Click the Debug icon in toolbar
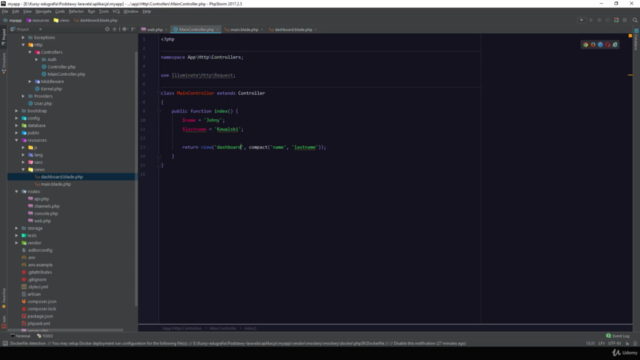The width and height of the screenshot is (640, 360). point(599,20)
